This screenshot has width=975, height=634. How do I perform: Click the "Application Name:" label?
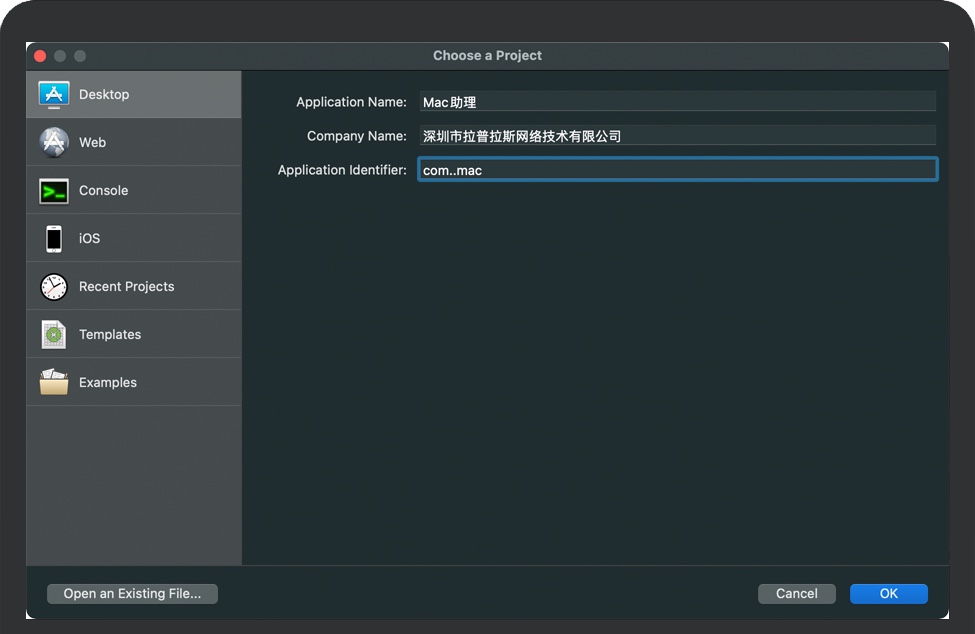point(351,102)
